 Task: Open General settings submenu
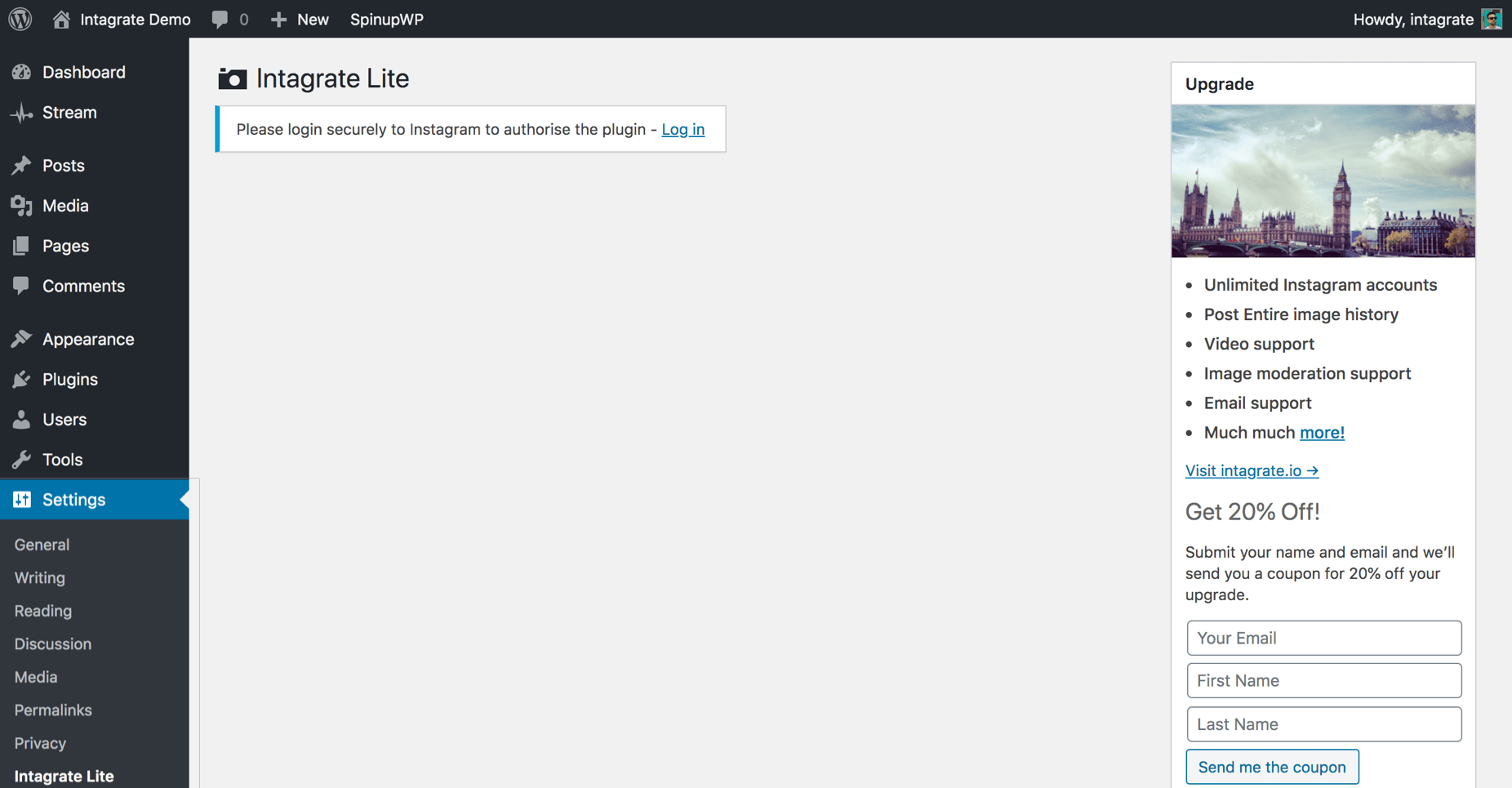(x=42, y=545)
